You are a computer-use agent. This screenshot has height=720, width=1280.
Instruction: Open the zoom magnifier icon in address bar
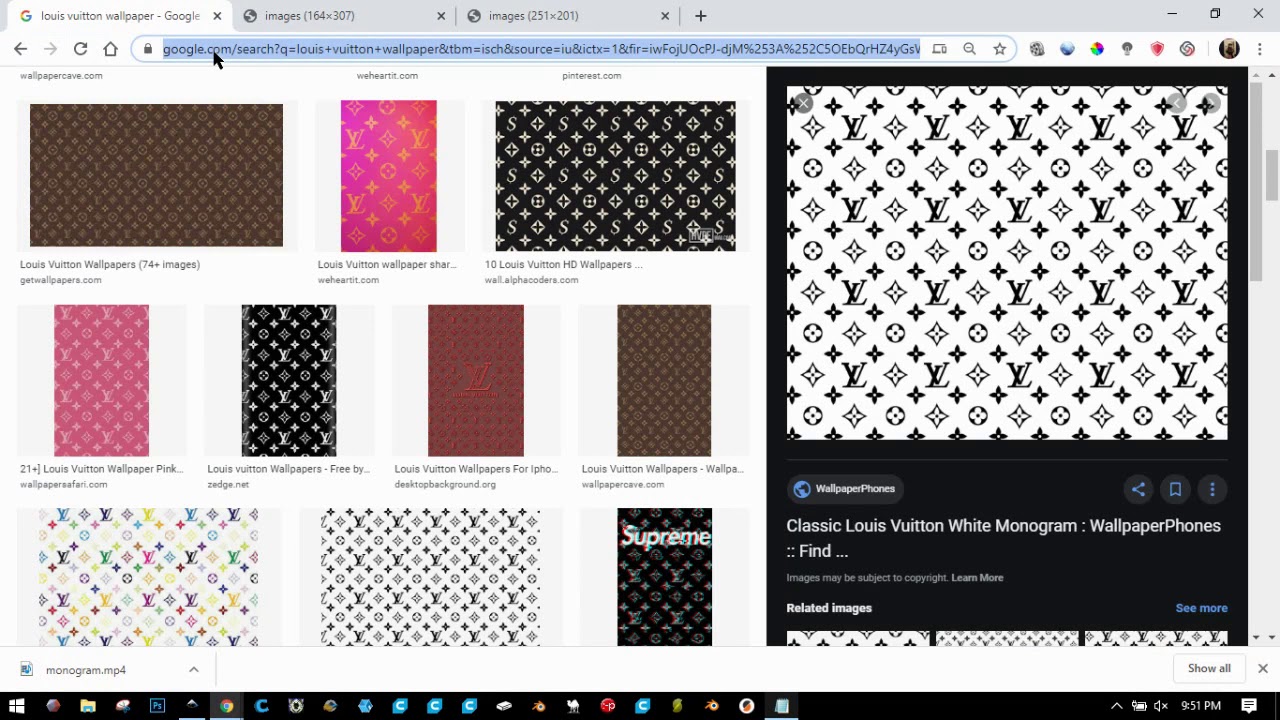click(x=969, y=48)
